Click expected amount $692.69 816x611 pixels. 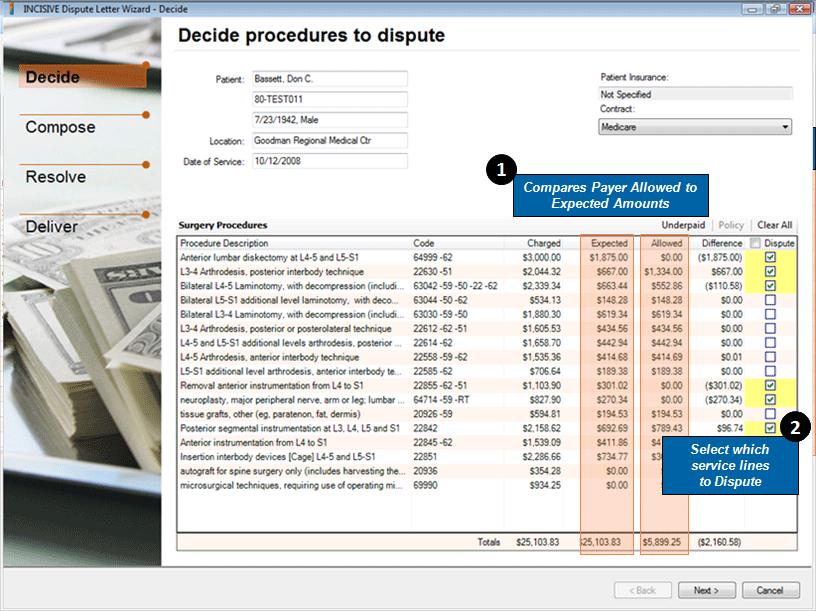tap(612, 428)
